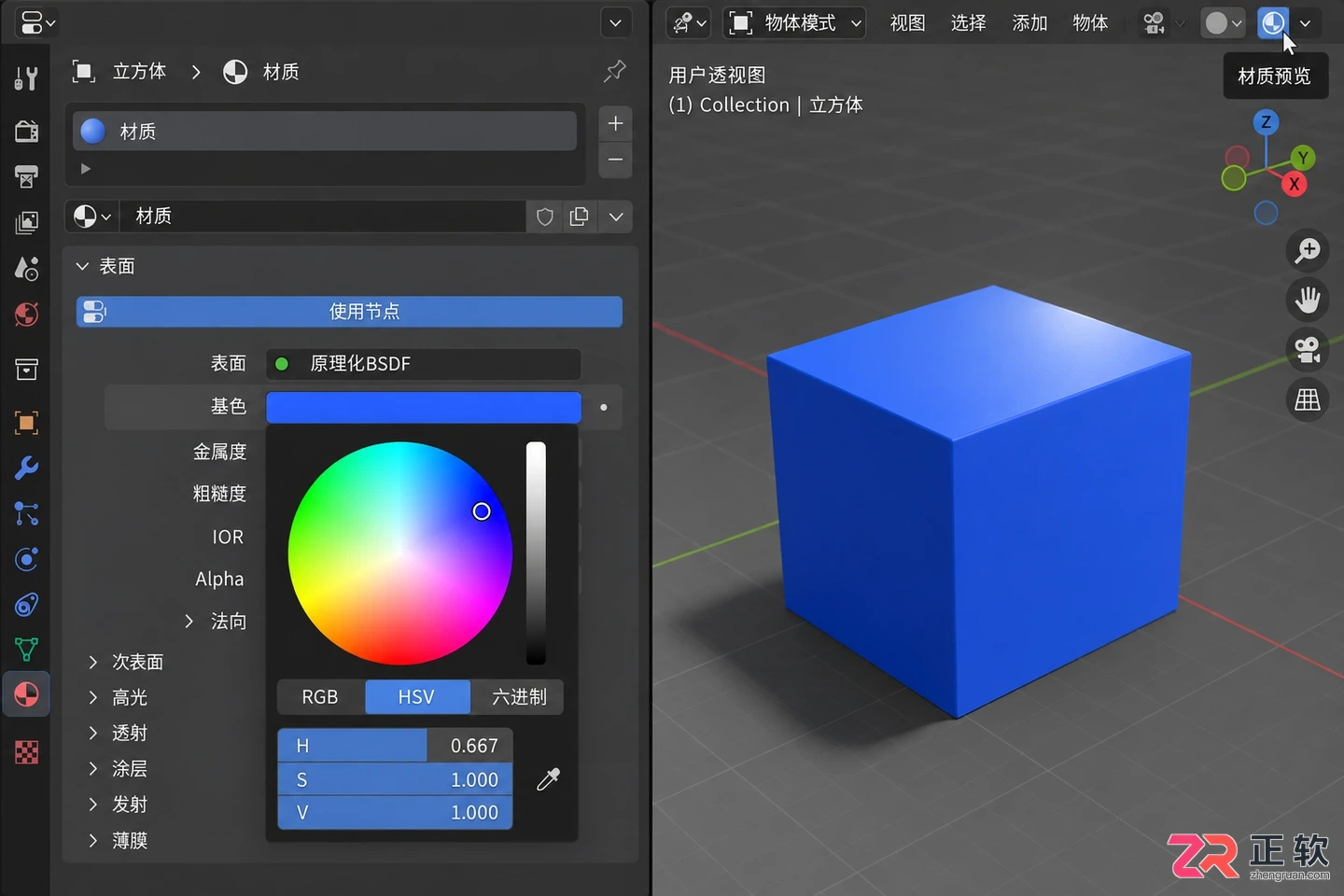This screenshot has width=1344, height=896.
Task: Click the blue 基色 color swatch
Action: (424, 408)
